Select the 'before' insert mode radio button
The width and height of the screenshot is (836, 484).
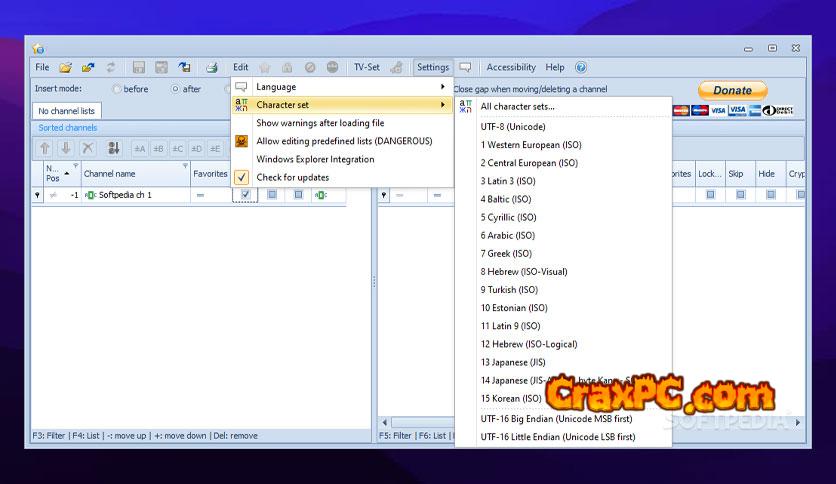coord(117,89)
